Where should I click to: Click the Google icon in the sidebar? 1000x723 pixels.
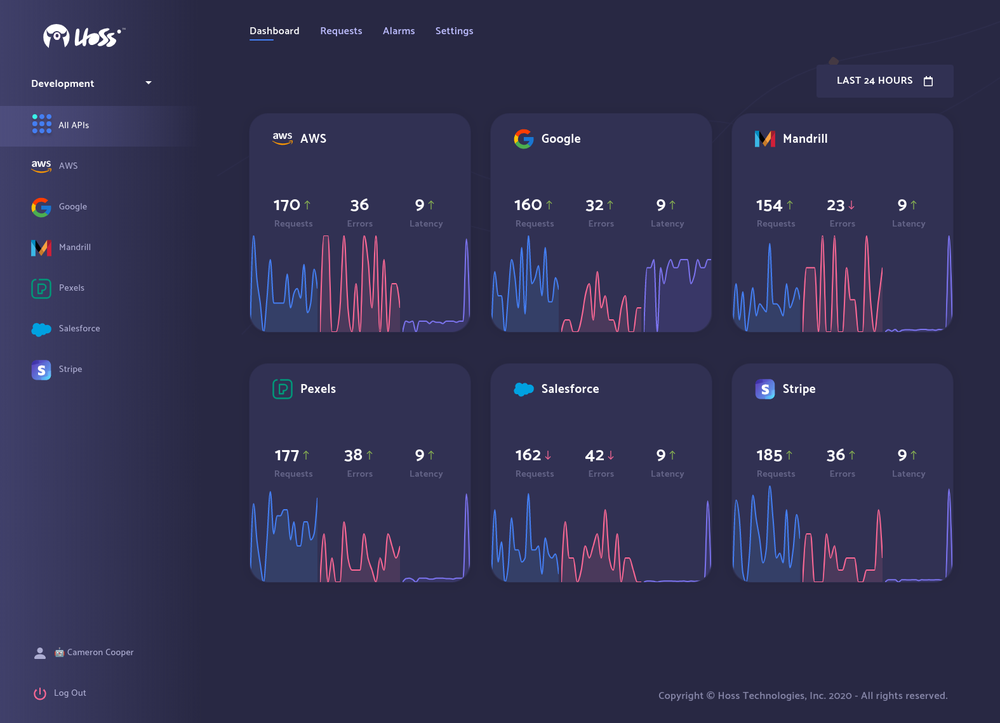[41, 207]
